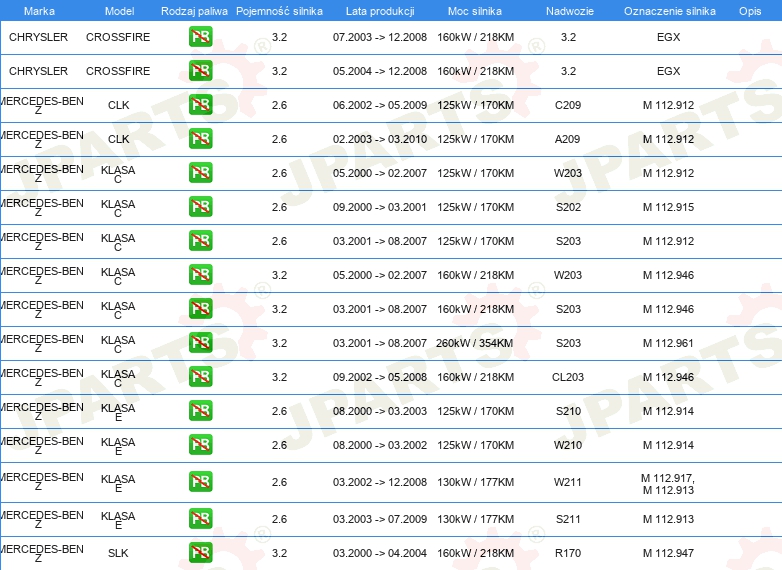Sort by the Lata produkcji column header
782x570 pixels.
click(x=379, y=10)
